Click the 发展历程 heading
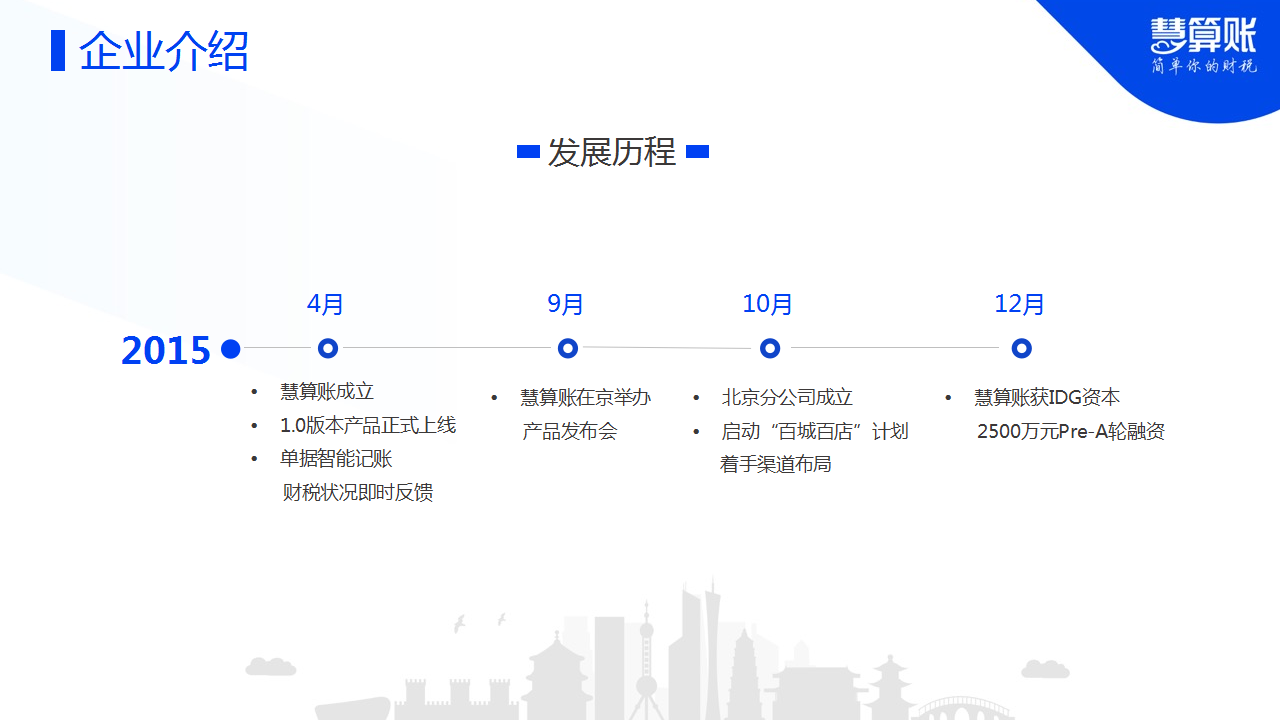Screen dimensions: 1280x720 pyautogui.click(x=612, y=152)
